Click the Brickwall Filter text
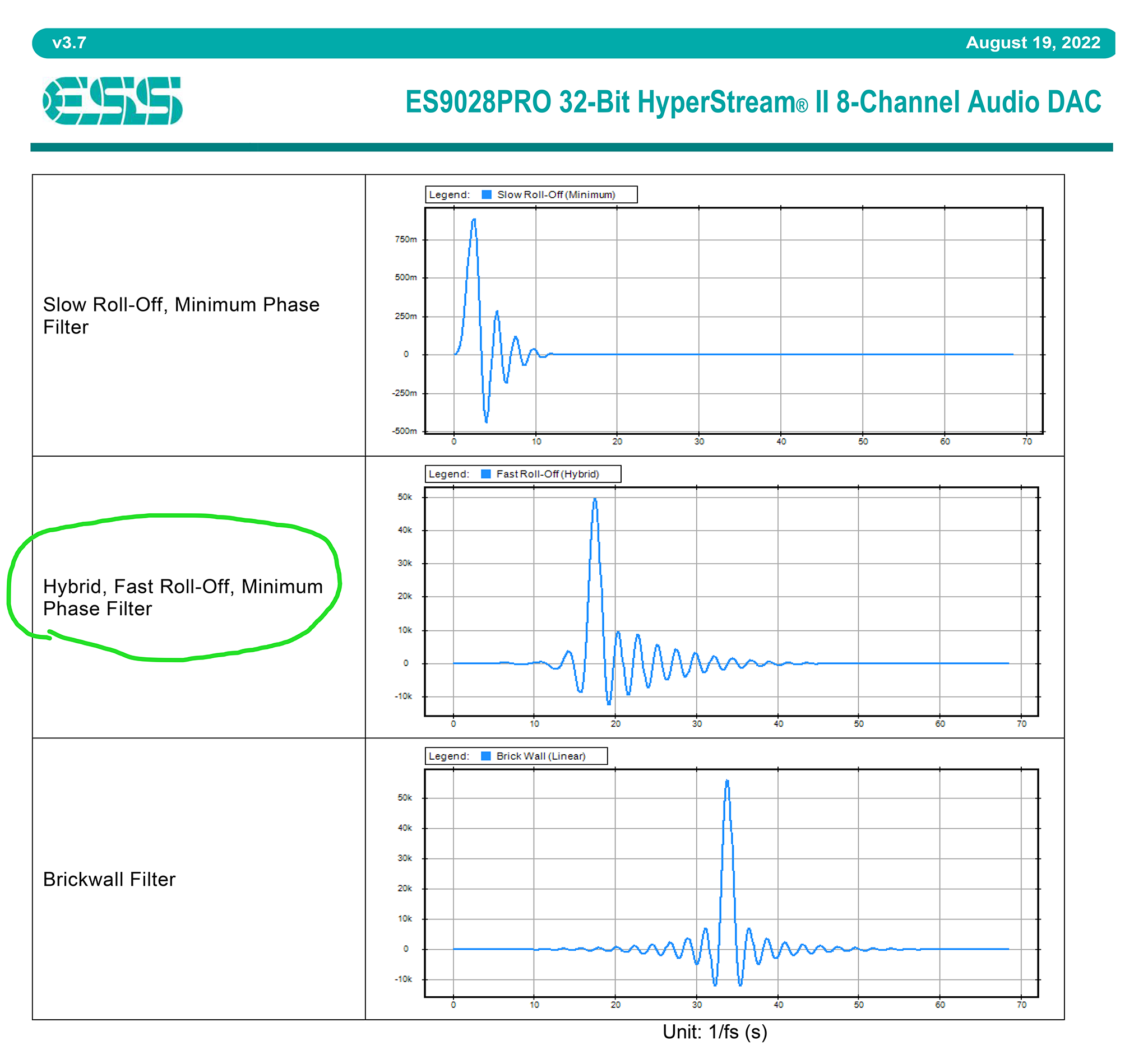The height and width of the screenshot is (1064, 1148). tap(109, 879)
